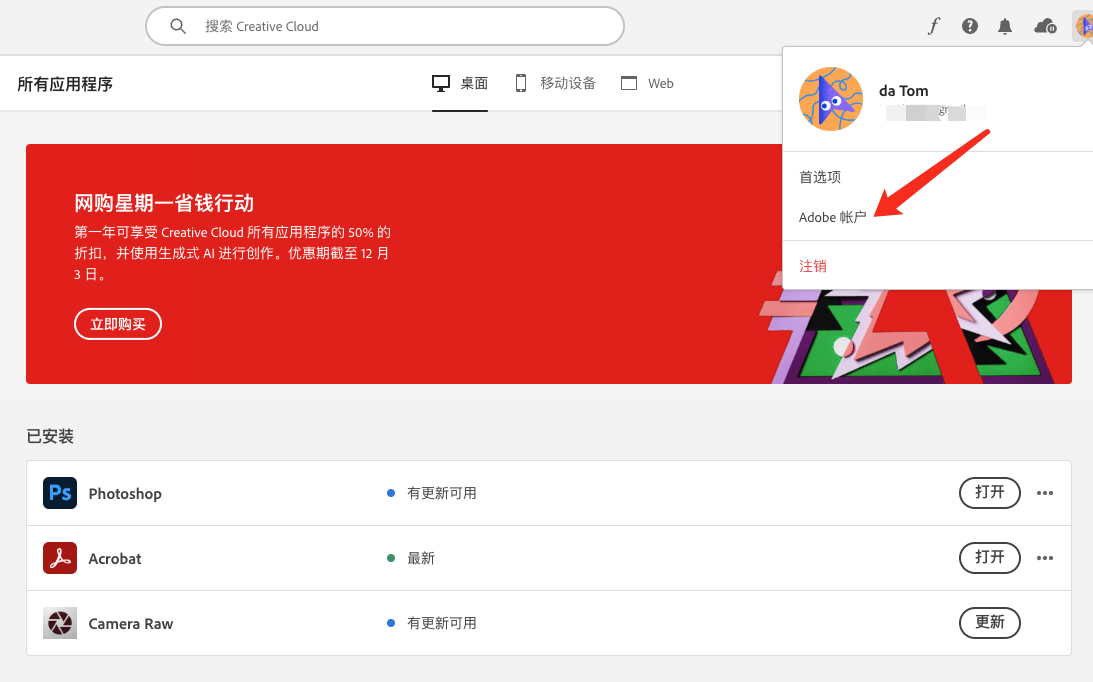
Task: Click the Camera Raw app name
Action: (x=131, y=623)
